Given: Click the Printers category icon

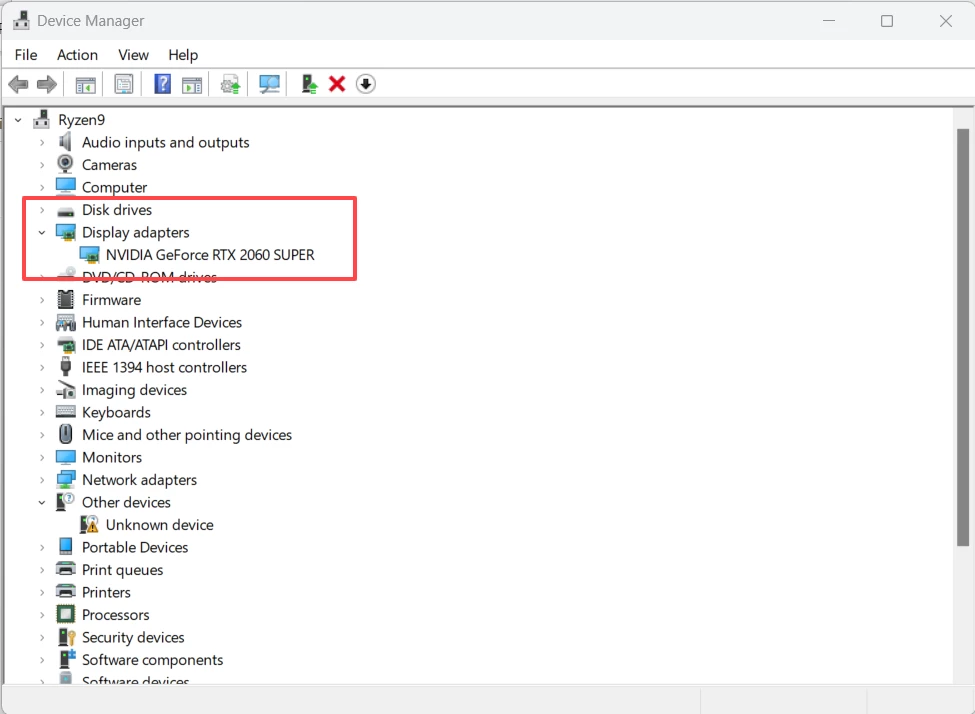Looking at the screenshot, I should coord(65,591).
